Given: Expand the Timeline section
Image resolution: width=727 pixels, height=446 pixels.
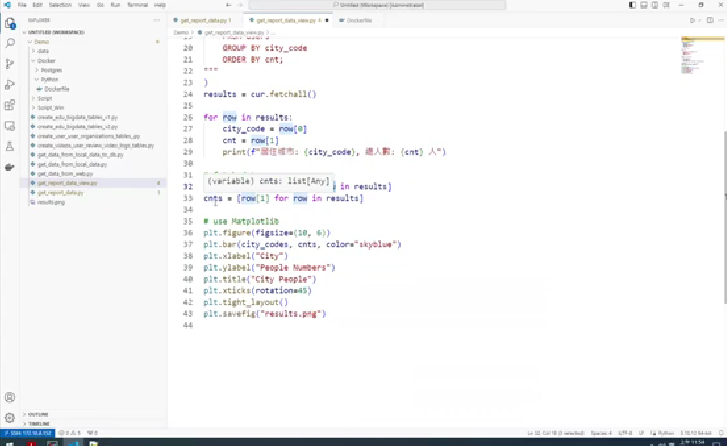Looking at the screenshot, I should point(39,424).
